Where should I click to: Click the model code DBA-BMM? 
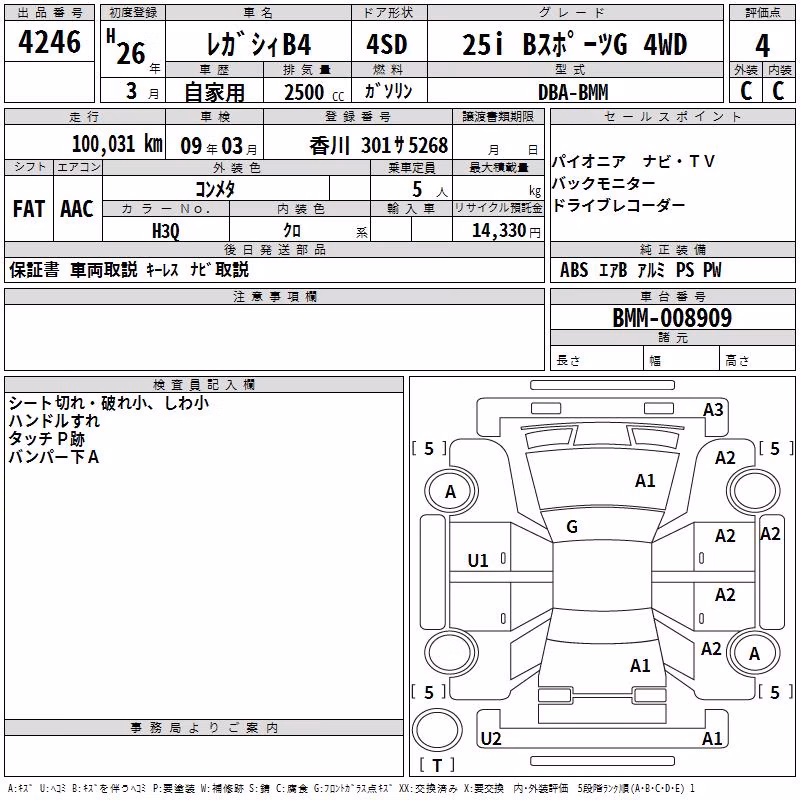(573, 92)
